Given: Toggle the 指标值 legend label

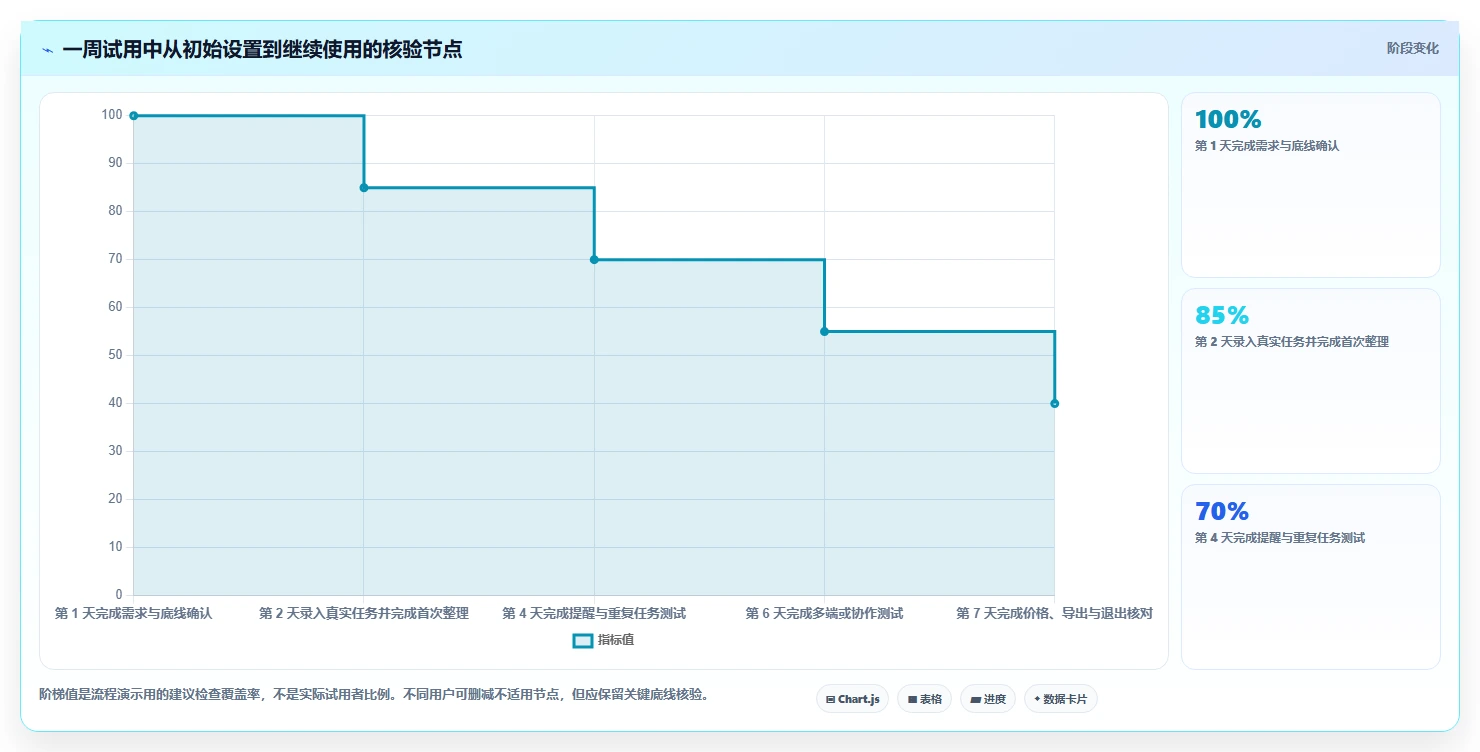Looking at the screenshot, I should point(616,641).
